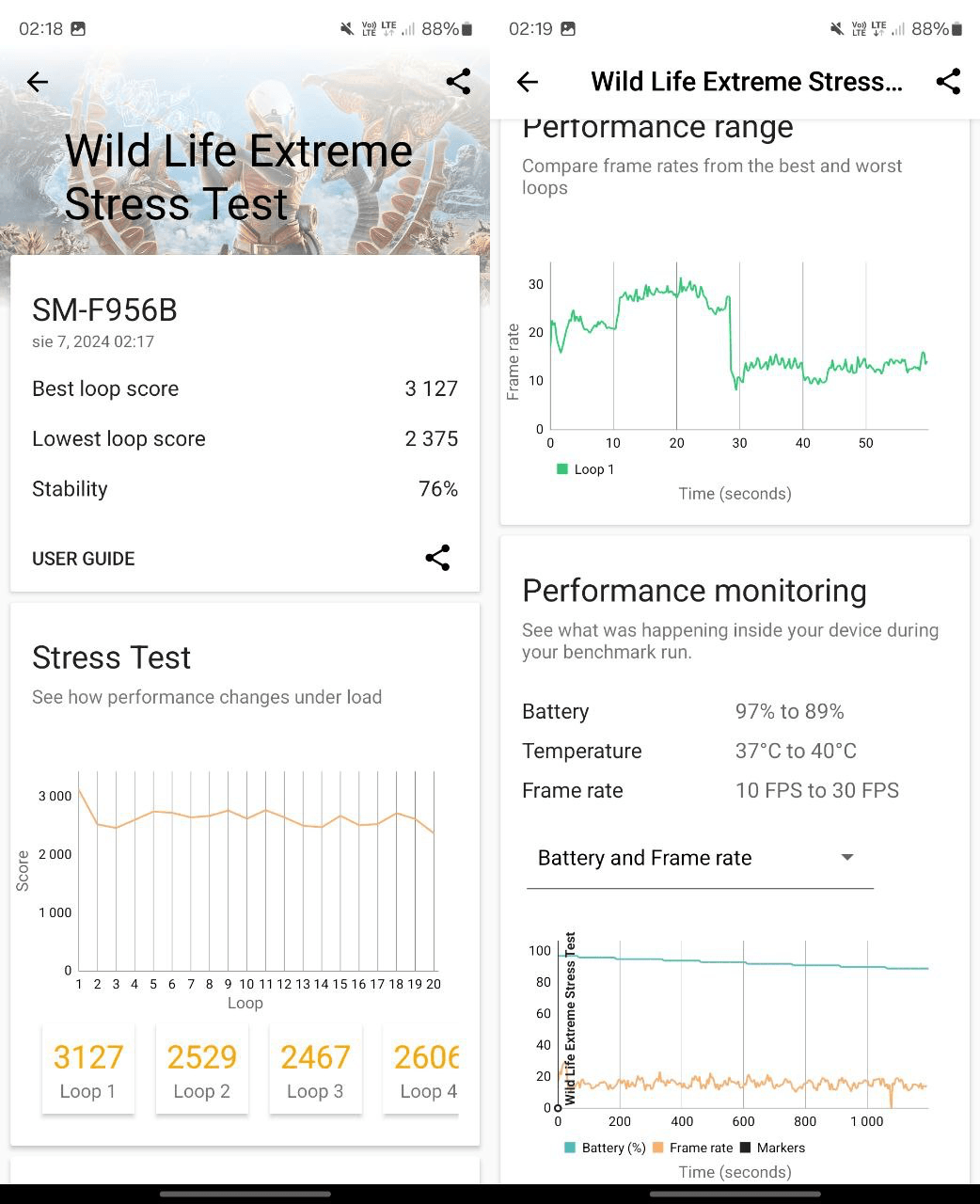Viewport: 980px width, 1204px height.
Task: Tap the battery icon in left status bar
Action: [467, 29]
